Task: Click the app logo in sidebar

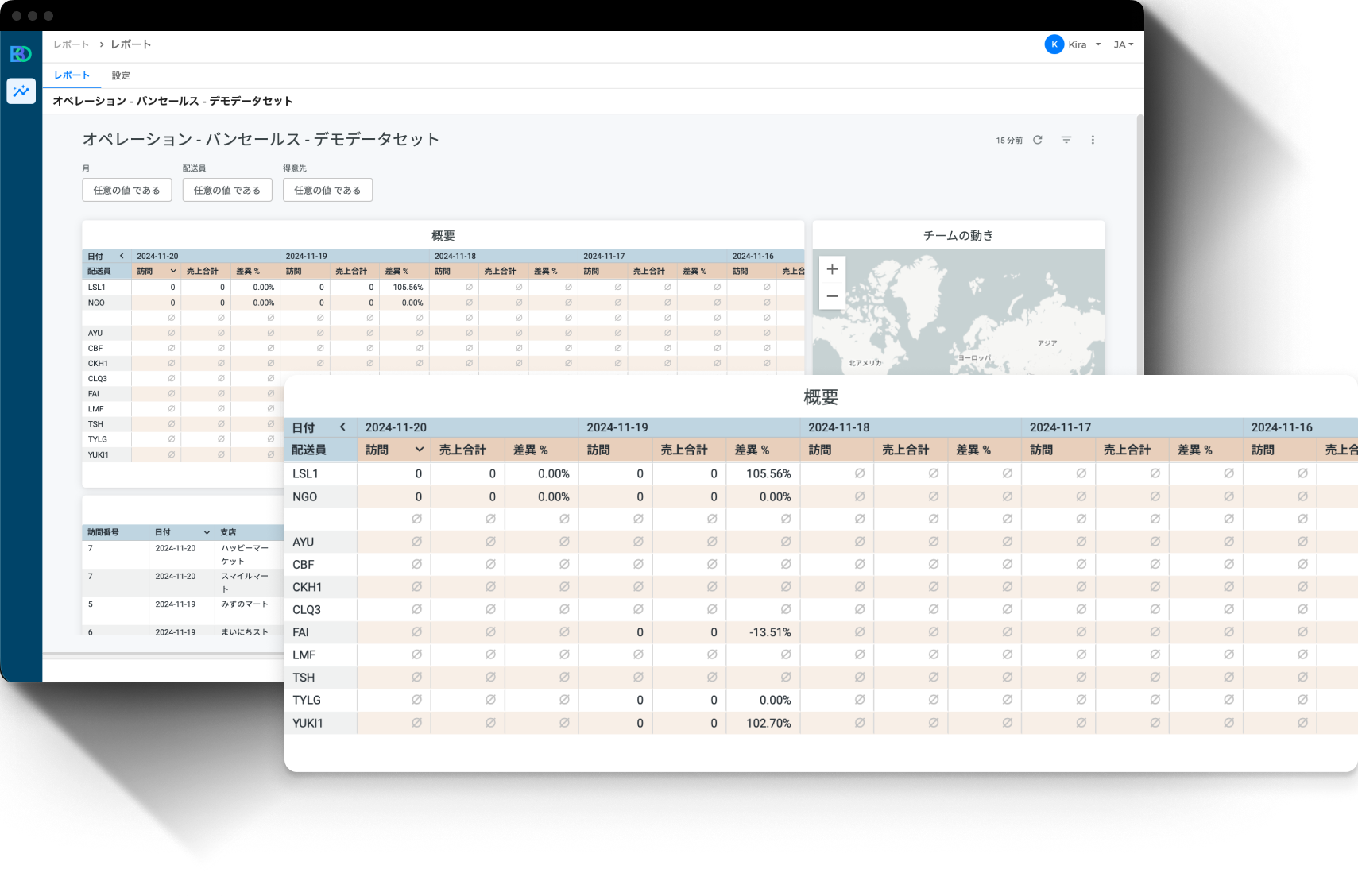Action: click(21, 54)
